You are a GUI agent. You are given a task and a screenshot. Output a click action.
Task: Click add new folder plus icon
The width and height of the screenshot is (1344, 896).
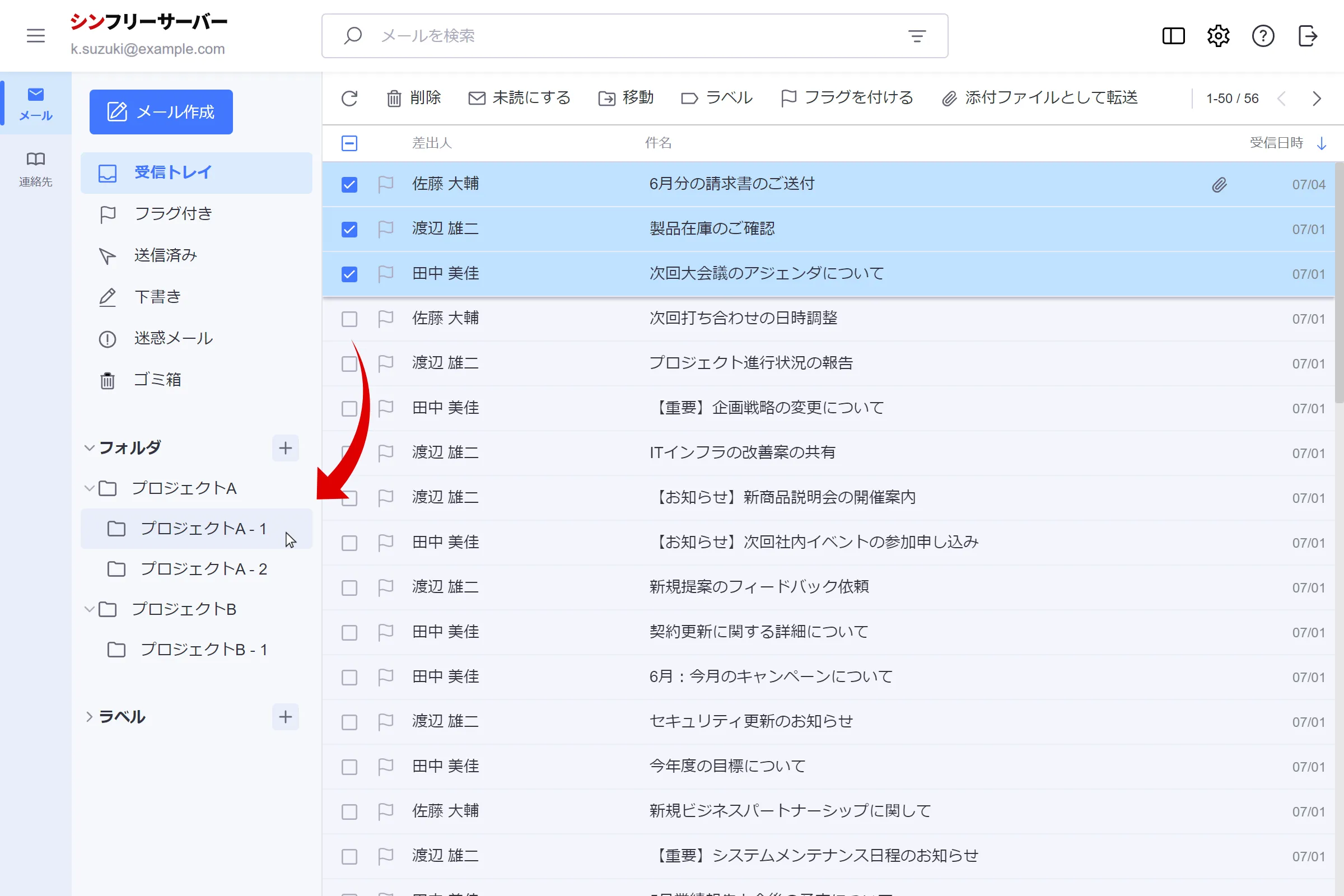point(285,448)
